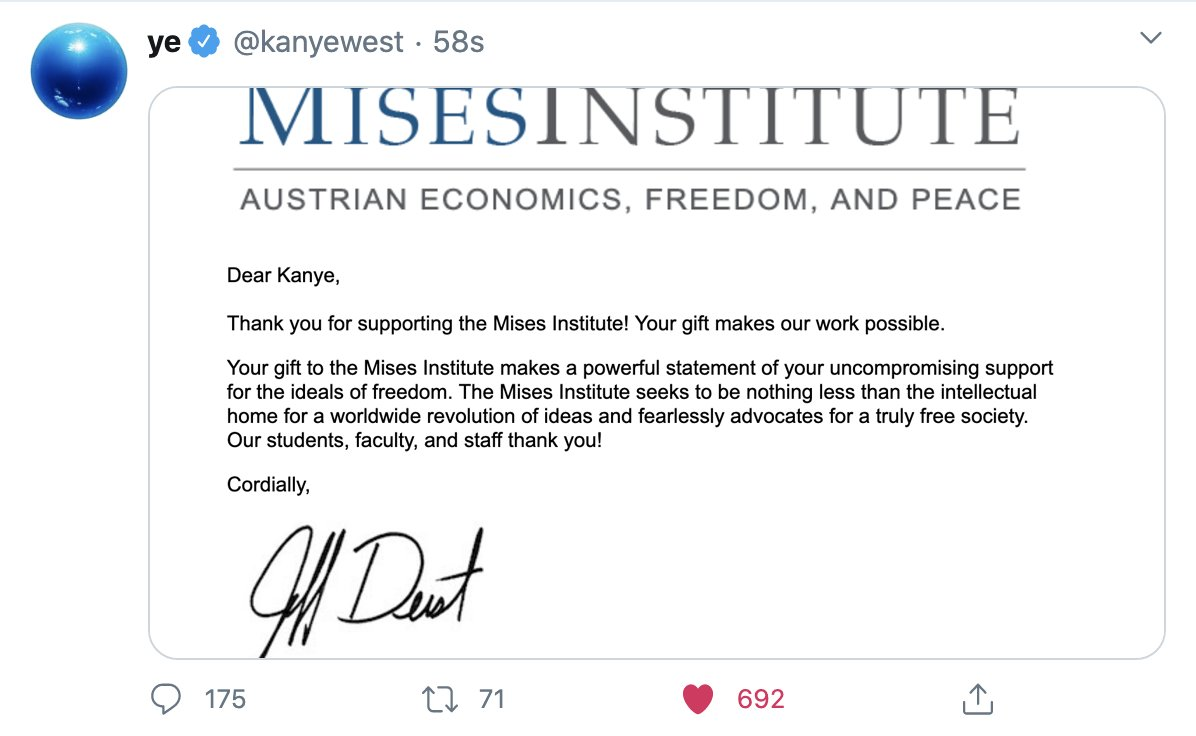Open tweet permalink via 58s timestamp

click(x=458, y=42)
